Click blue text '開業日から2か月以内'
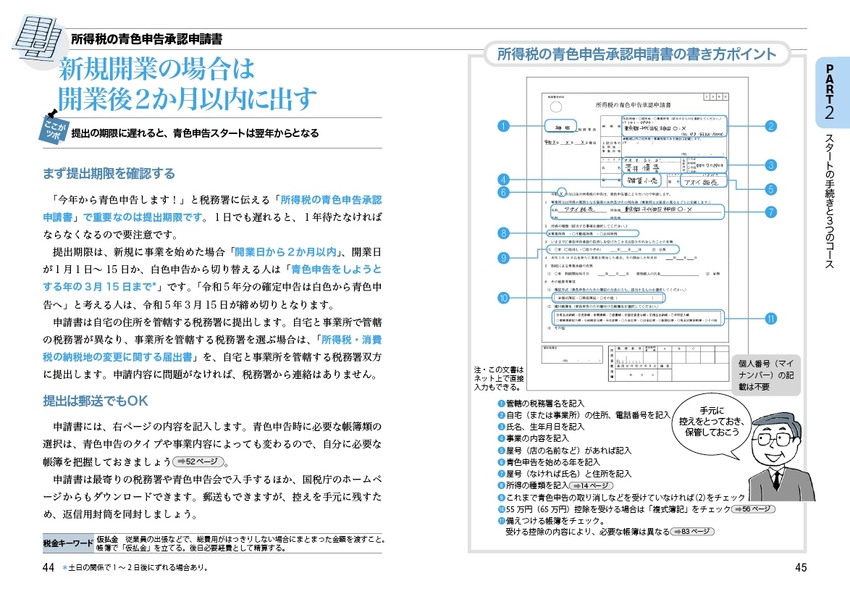This screenshot has height=602, width=850. click(x=285, y=252)
